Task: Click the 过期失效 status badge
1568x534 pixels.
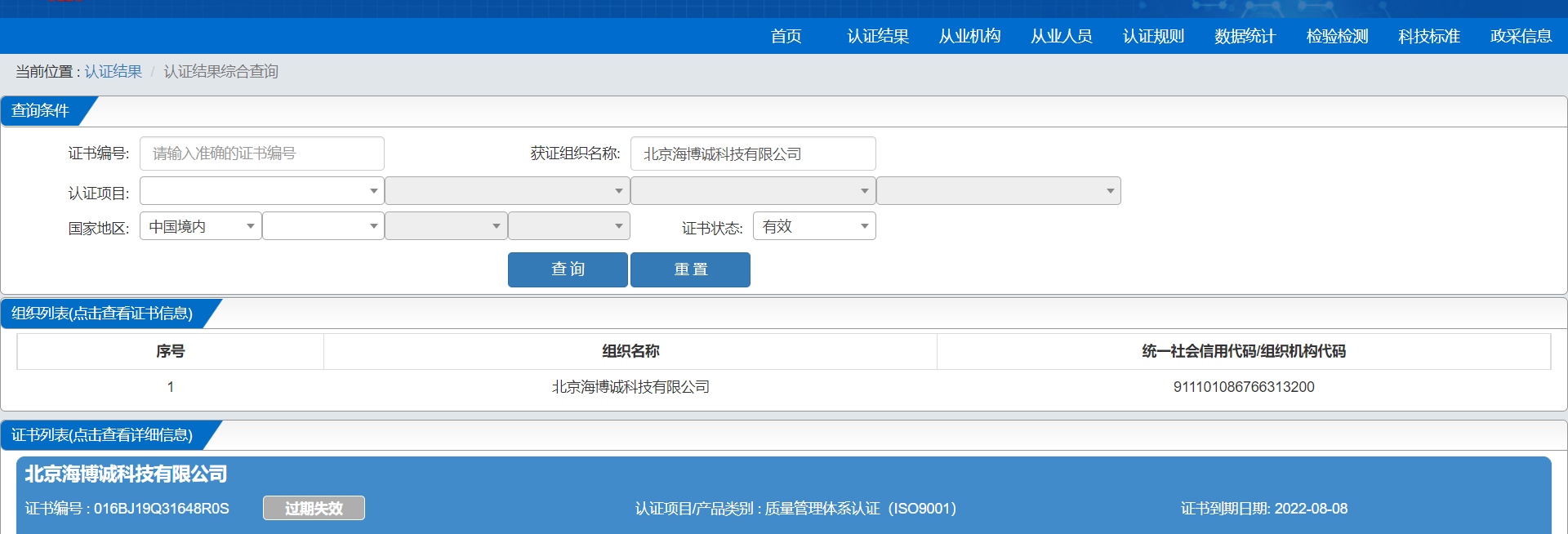Action: [x=314, y=508]
